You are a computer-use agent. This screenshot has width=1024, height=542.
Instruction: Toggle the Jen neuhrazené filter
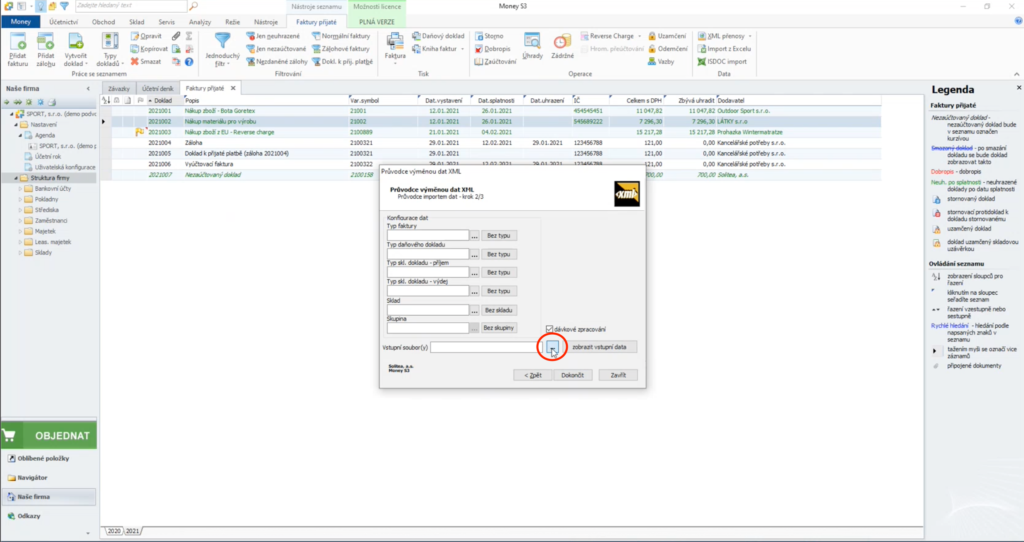273,37
